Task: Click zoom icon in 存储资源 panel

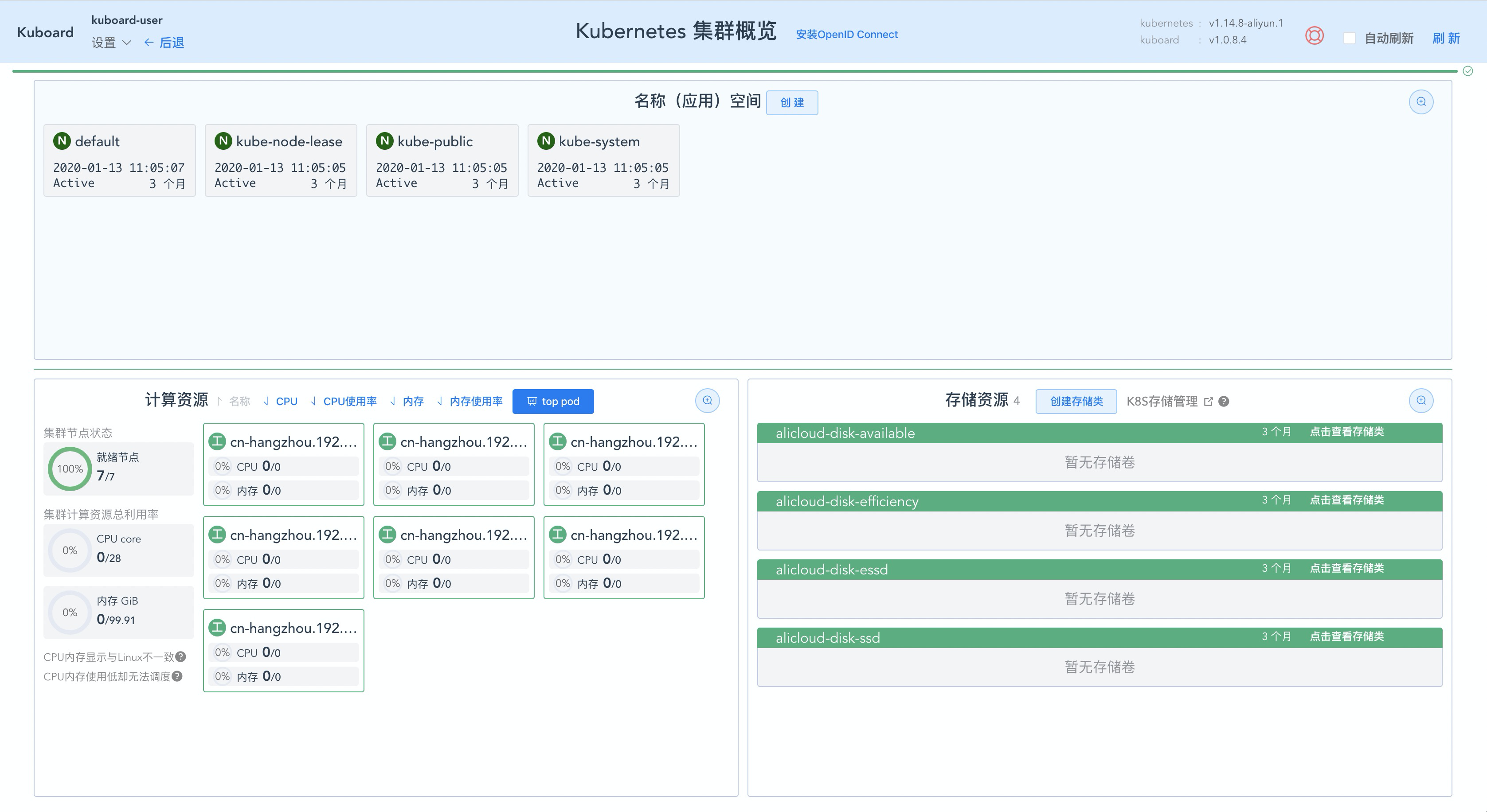Action: point(1420,401)
